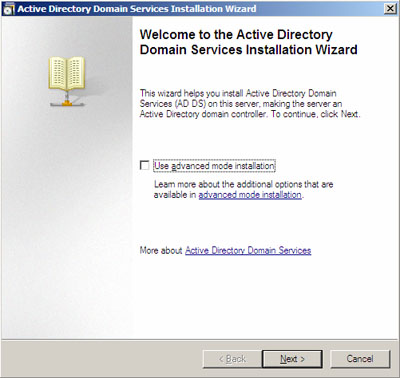This screenshot has height=378, width=400.
Task: Click the 'This wizard helps you install' paragraph
Action: click(250, 104)
